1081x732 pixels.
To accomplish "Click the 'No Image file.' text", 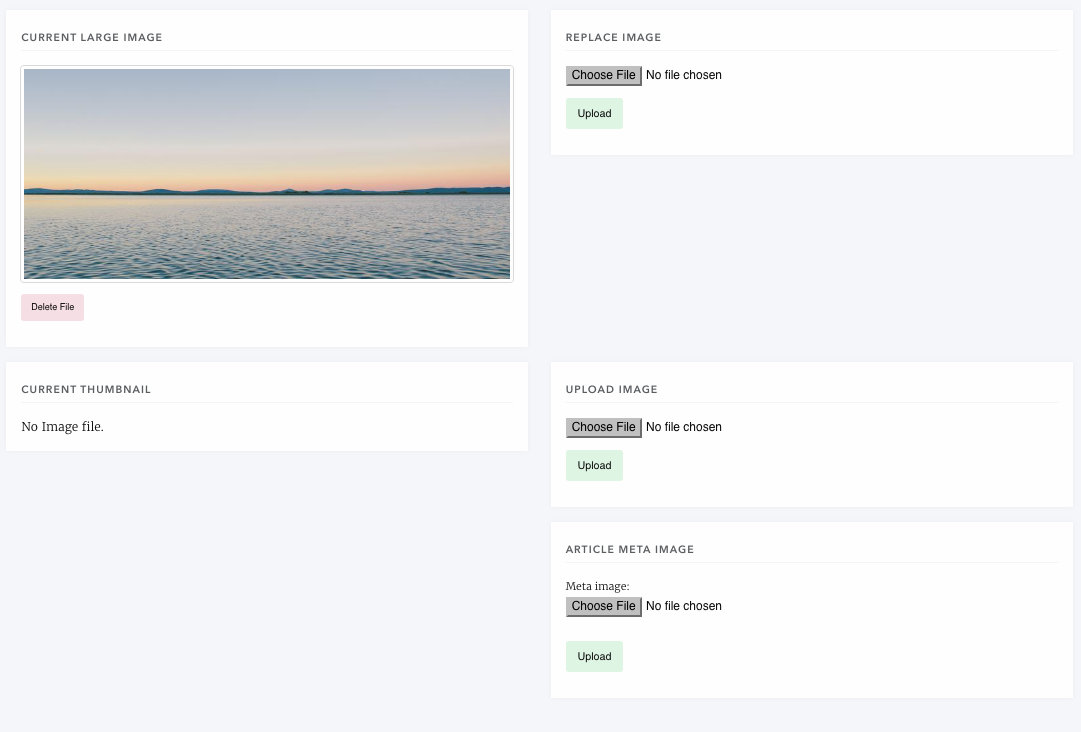I will (62, 427).
